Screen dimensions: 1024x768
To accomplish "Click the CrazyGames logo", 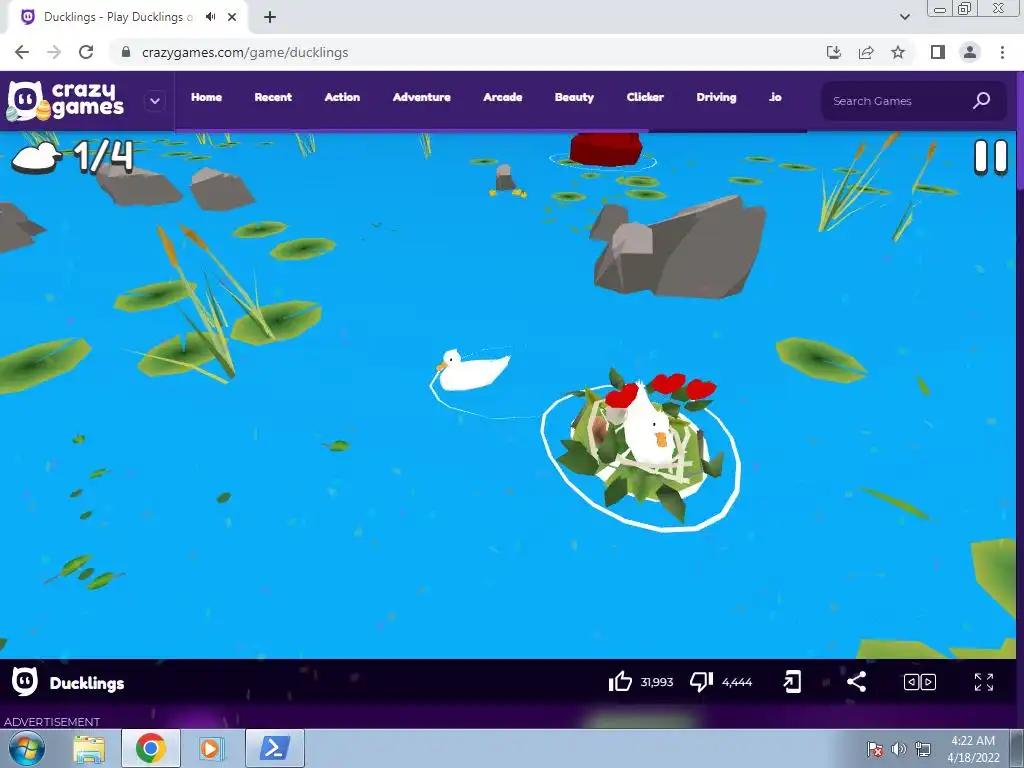I will (65, 101).
